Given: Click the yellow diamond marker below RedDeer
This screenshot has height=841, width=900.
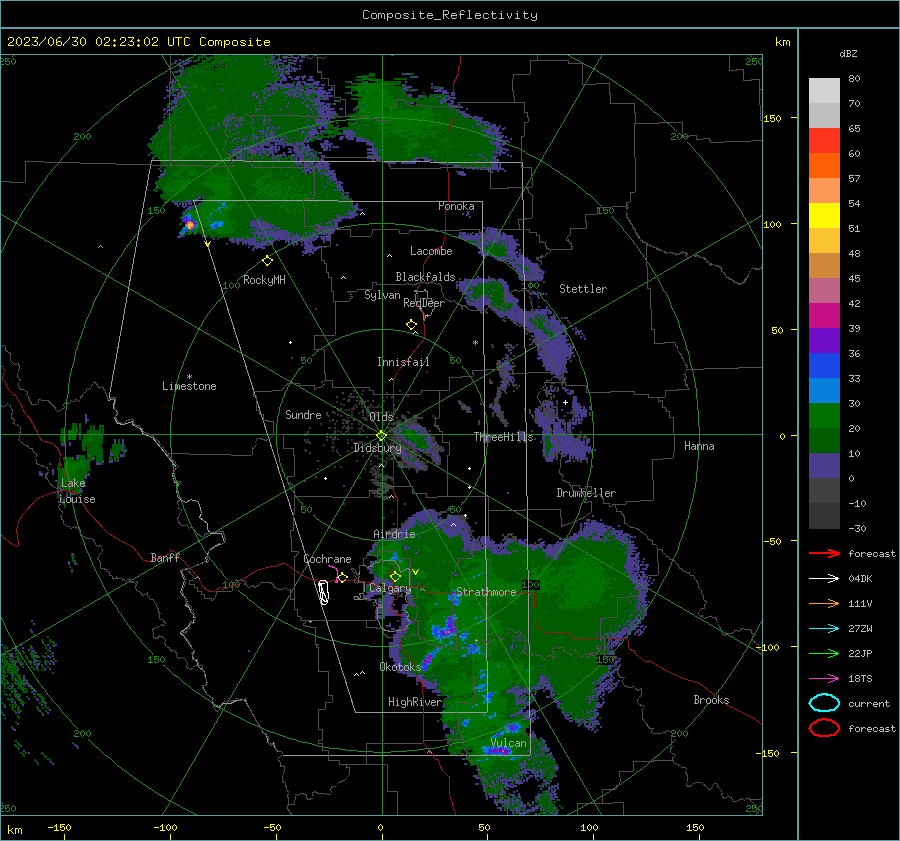Looking at the screenshot, I should click(x=411, y=325).
